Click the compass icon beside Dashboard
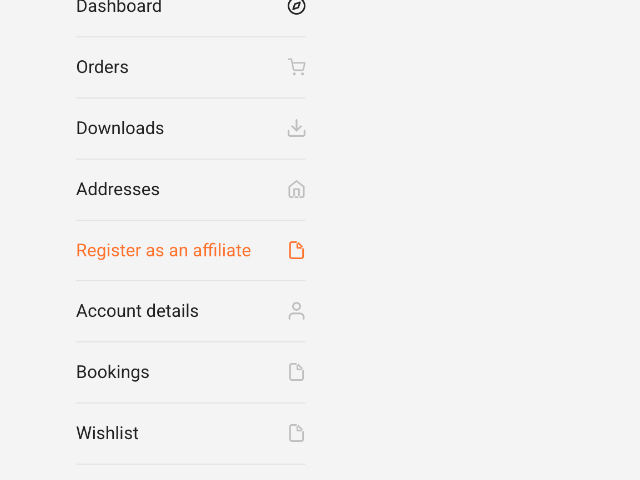 [x=296, y=7]
